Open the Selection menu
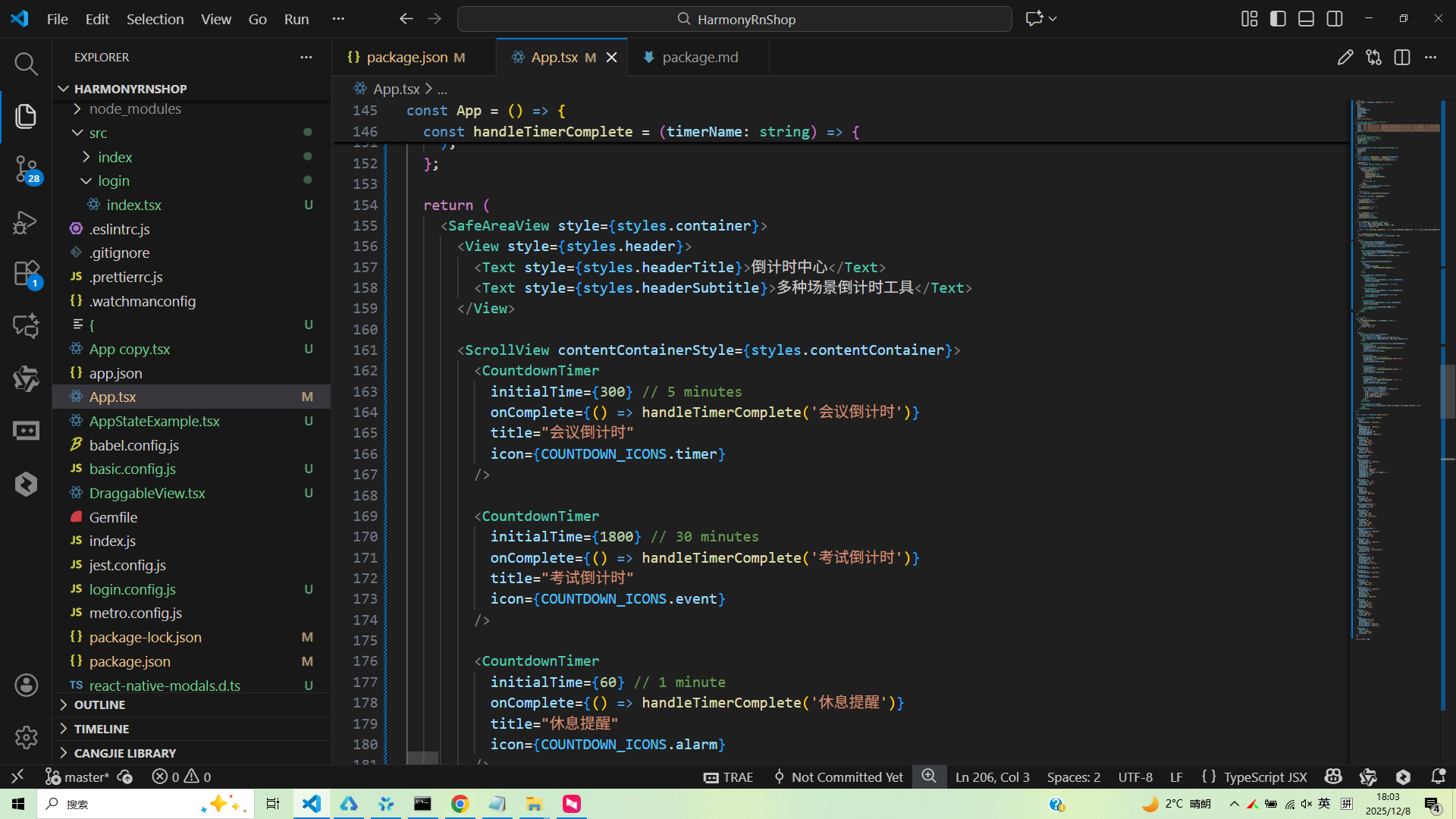 [x=155, y=19]
